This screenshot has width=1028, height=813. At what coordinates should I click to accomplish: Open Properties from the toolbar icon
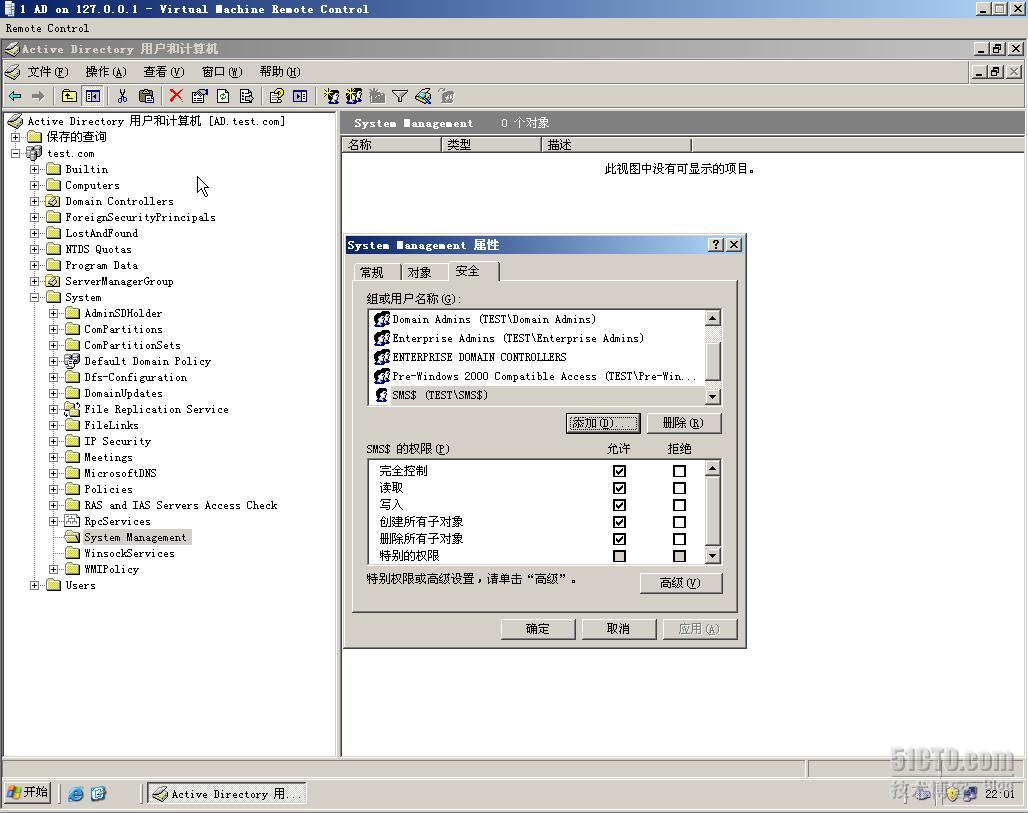click(x=199, y=96)
